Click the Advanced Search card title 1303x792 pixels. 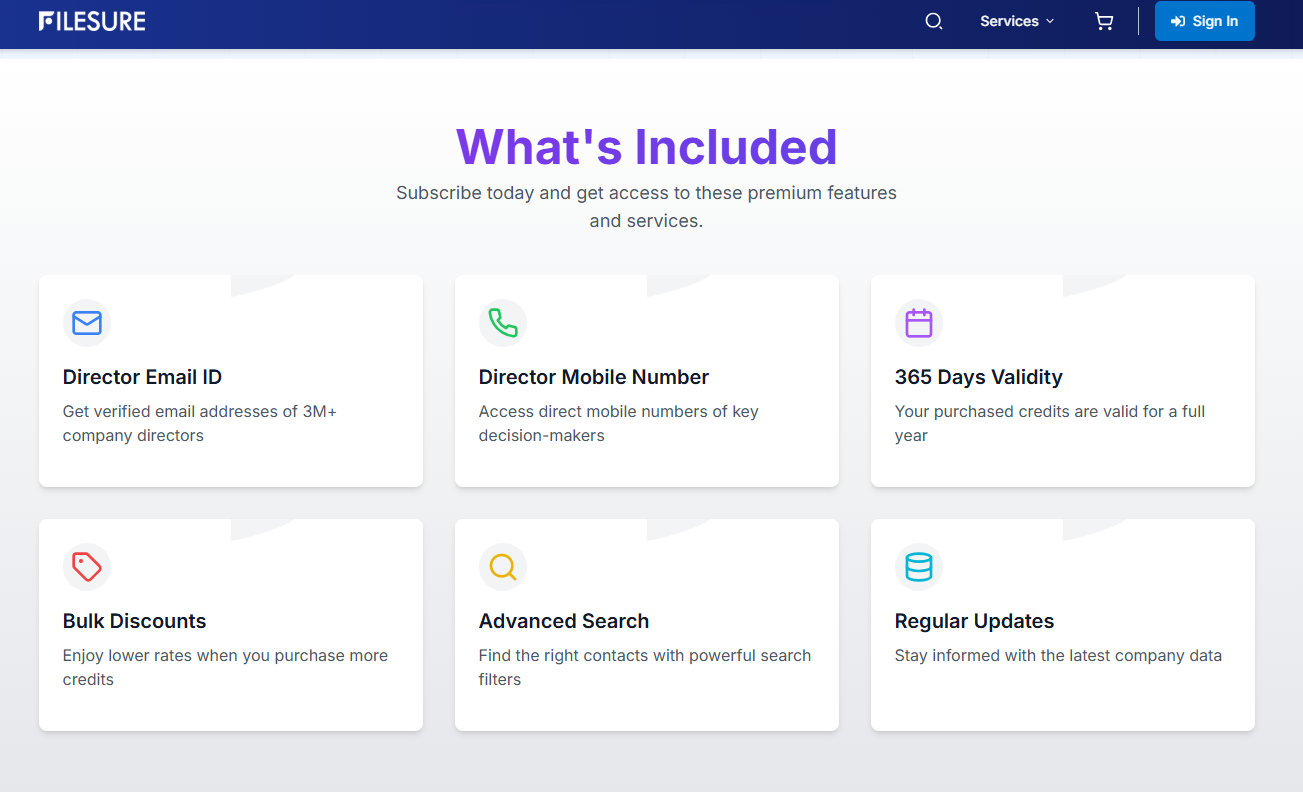[563, 621]
